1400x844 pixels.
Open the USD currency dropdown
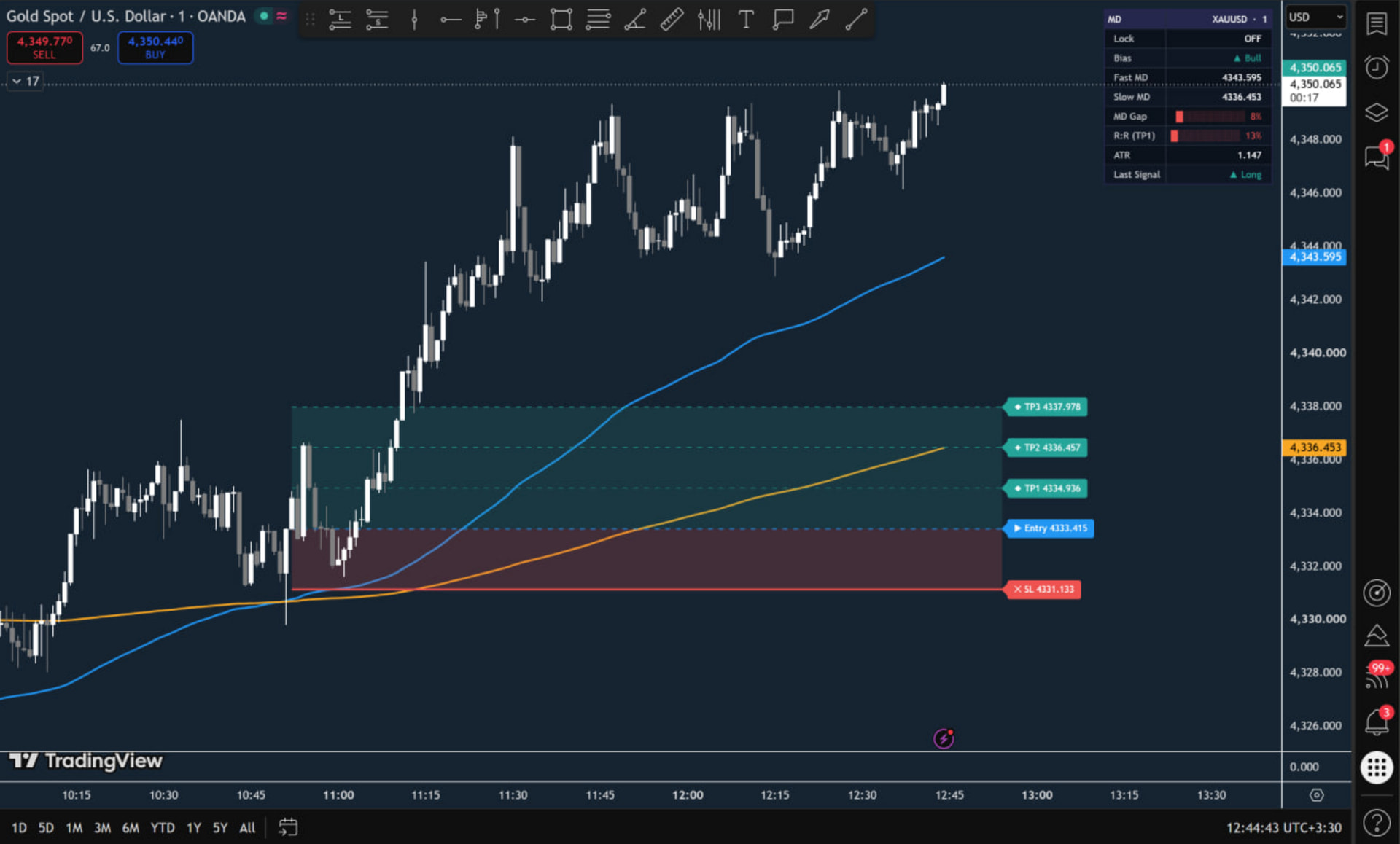coord(1315,17)
